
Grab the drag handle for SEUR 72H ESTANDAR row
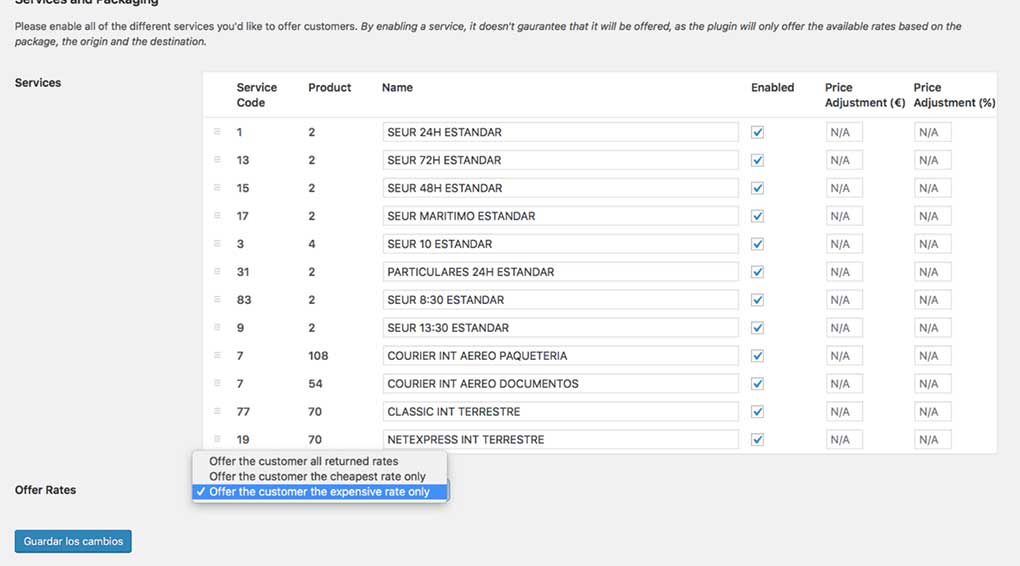217,159
